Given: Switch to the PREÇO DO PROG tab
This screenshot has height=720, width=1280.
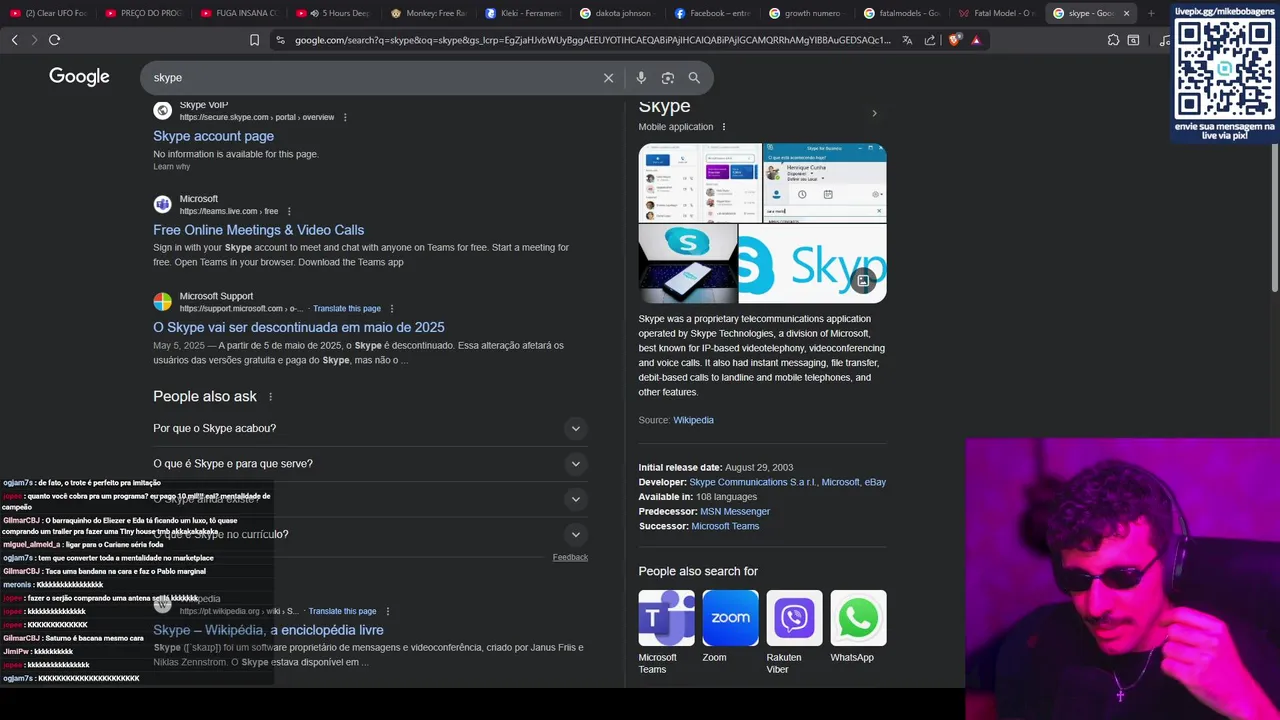Looking at the screenshot, I should (143, 13).
